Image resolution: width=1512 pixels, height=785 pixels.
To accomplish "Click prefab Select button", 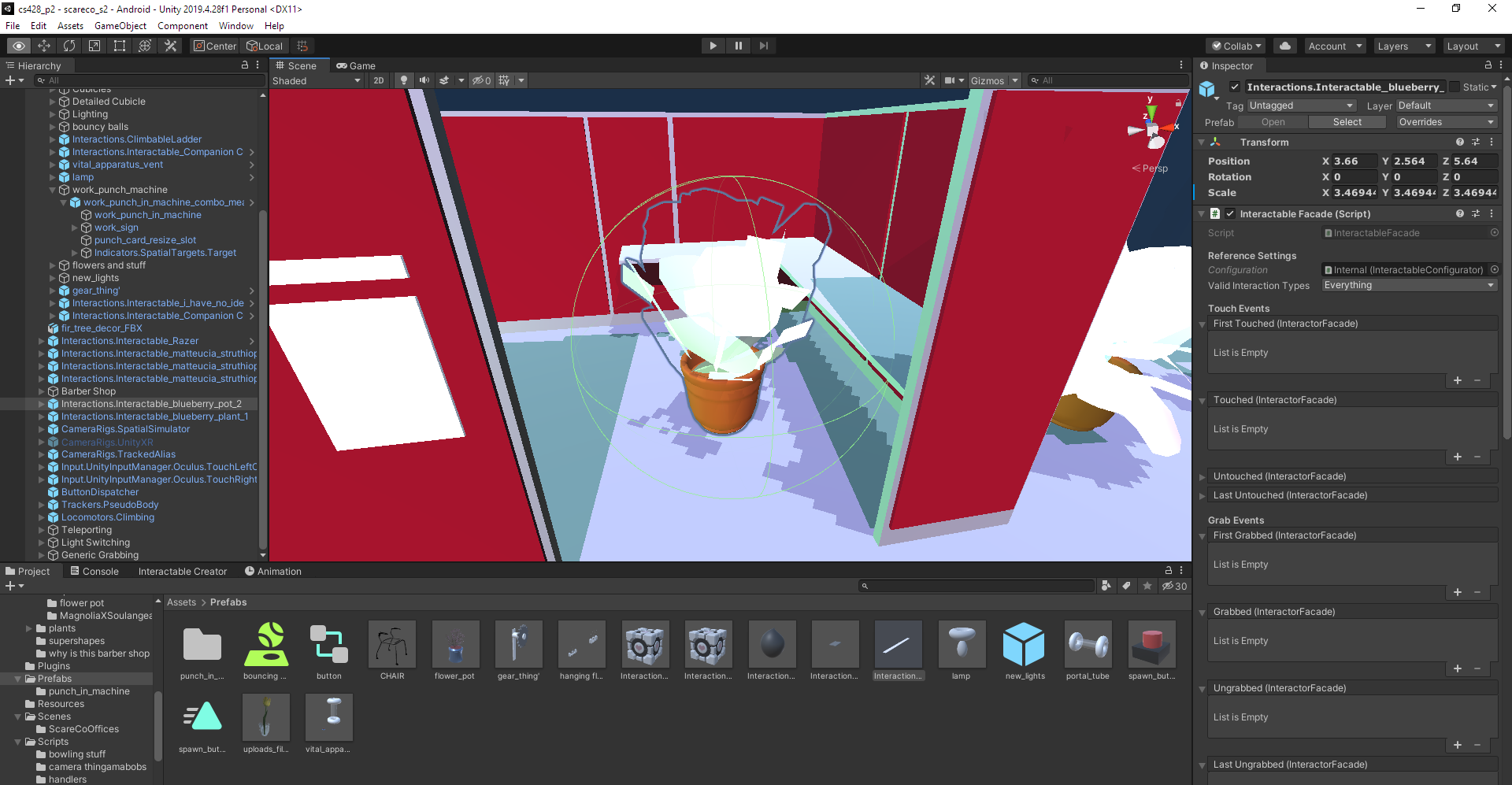I will 1347,122.
